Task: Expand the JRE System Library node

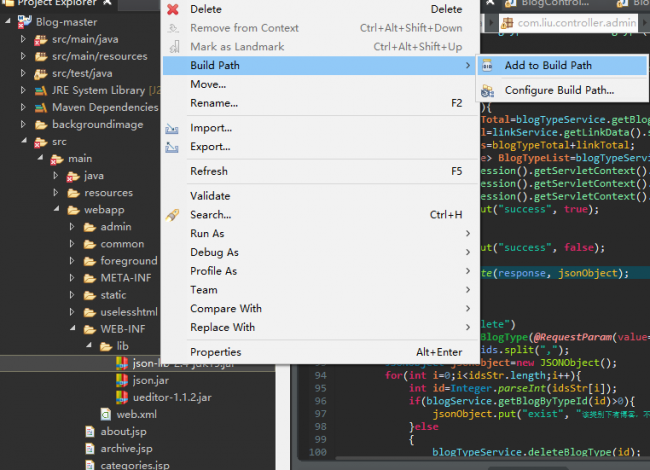Action: click(x=23, y=90)
